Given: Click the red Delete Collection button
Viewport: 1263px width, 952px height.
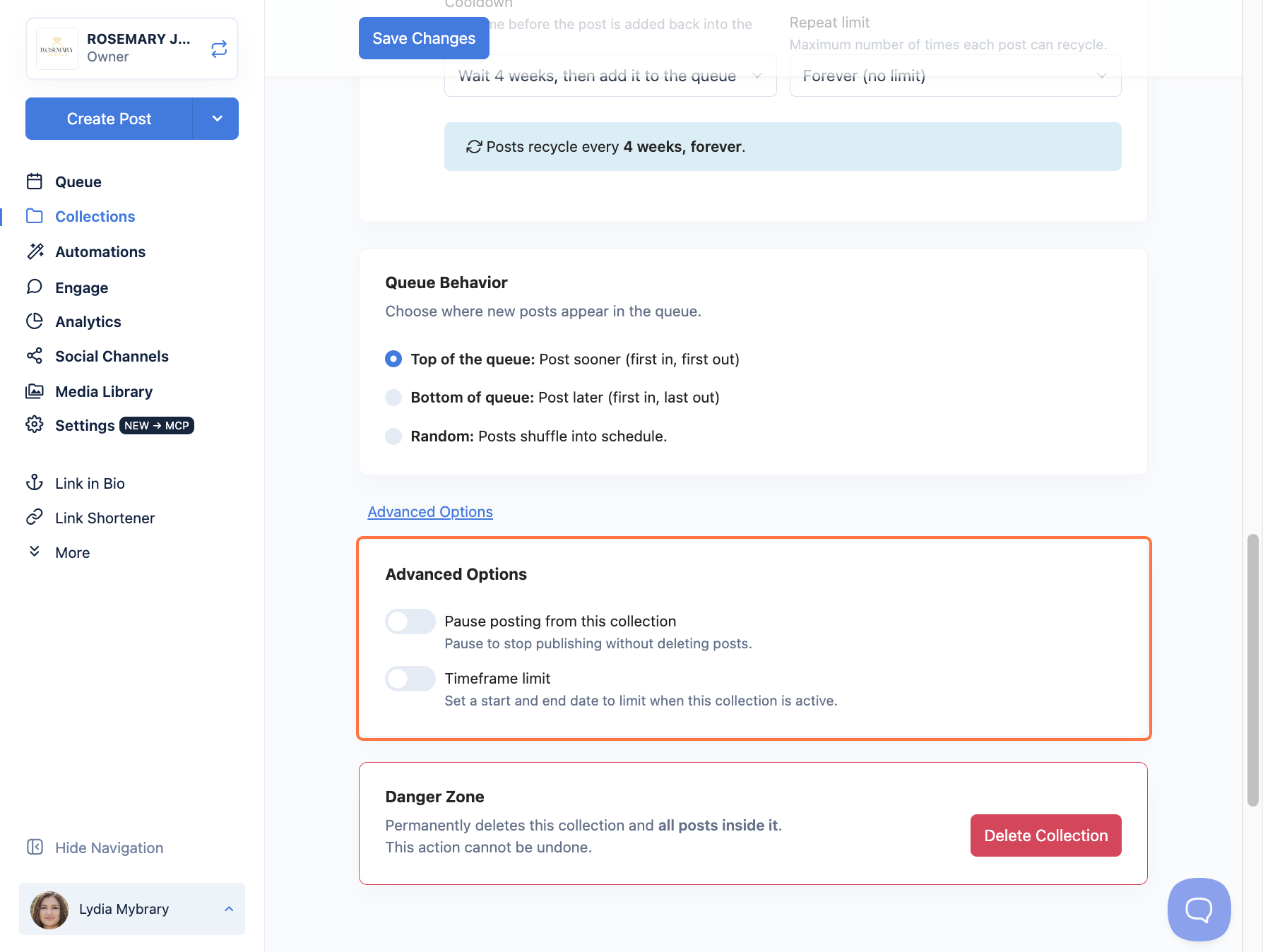Looking at the screenshot, I should 1045,835.
